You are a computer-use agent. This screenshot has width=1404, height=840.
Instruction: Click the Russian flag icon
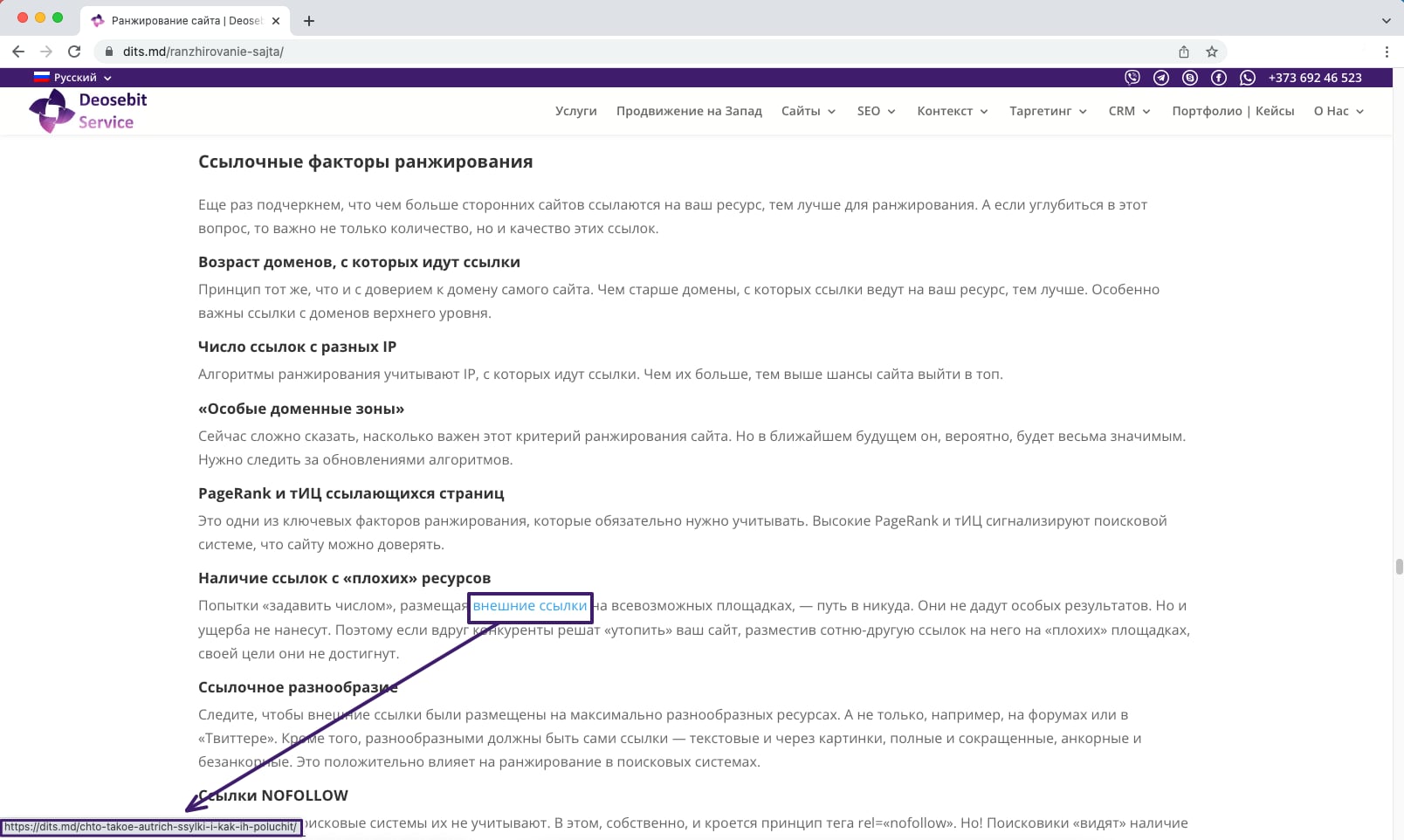click(x=42, y=77)
